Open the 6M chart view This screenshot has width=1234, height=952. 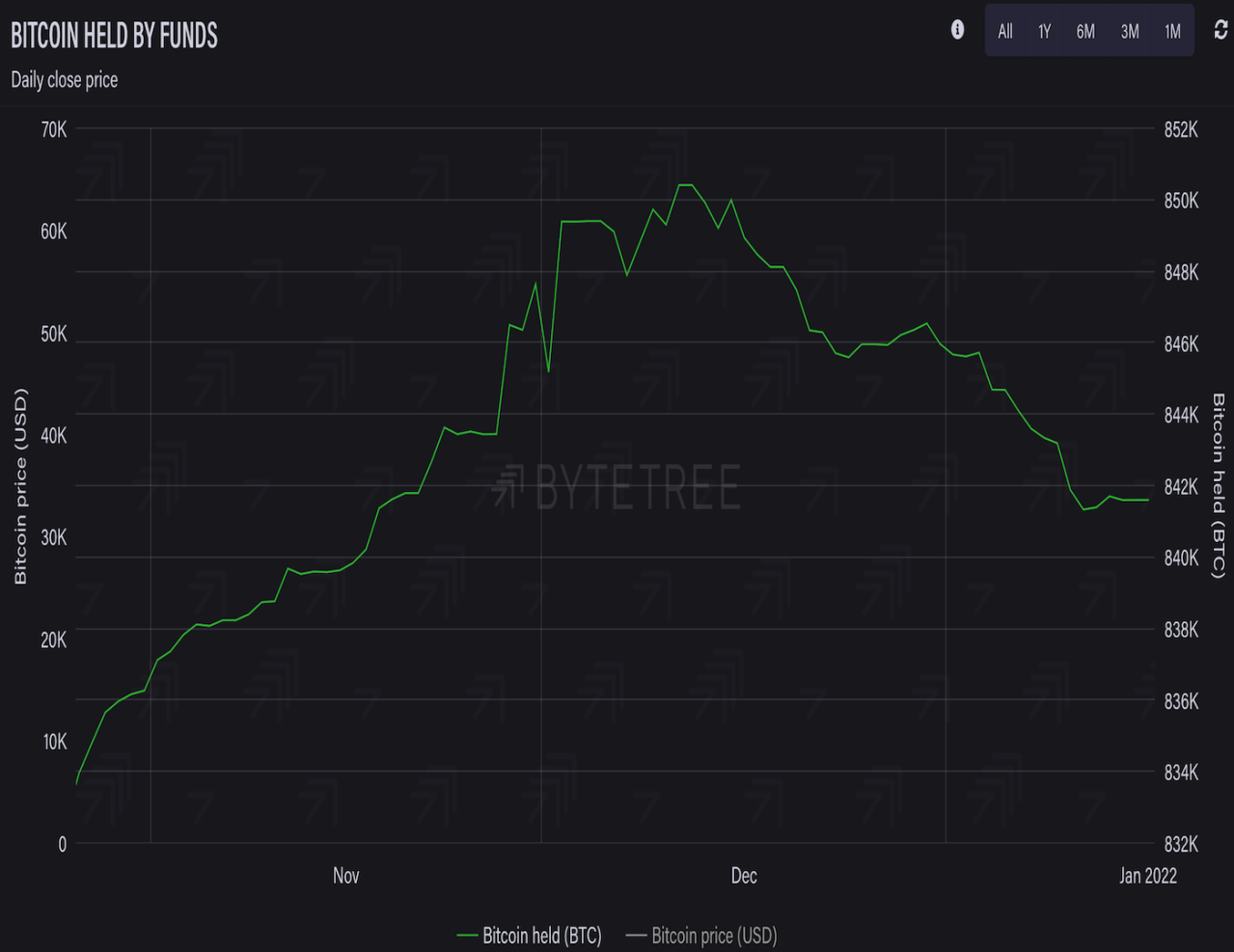(x=1084, y=31)
